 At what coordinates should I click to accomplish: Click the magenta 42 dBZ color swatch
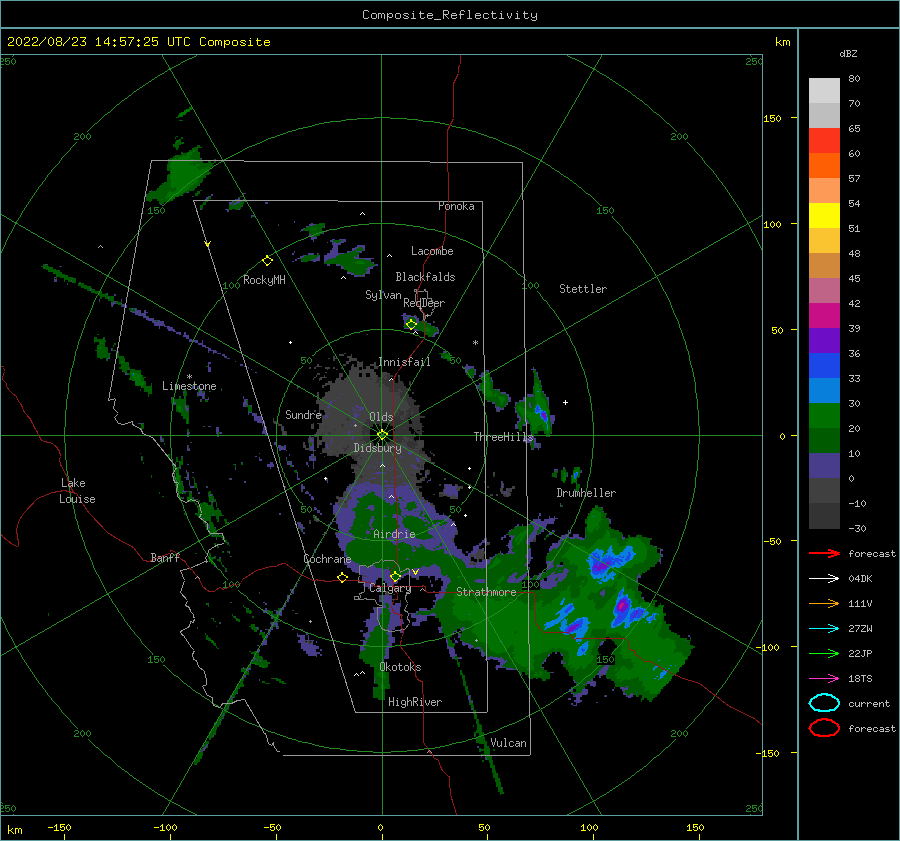click(x=824, y=315)
